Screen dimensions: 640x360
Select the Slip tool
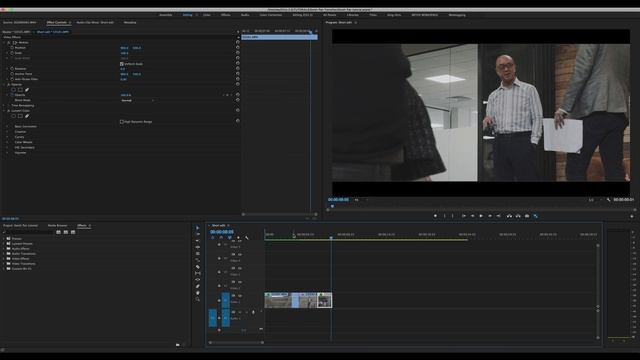[198, 273]
